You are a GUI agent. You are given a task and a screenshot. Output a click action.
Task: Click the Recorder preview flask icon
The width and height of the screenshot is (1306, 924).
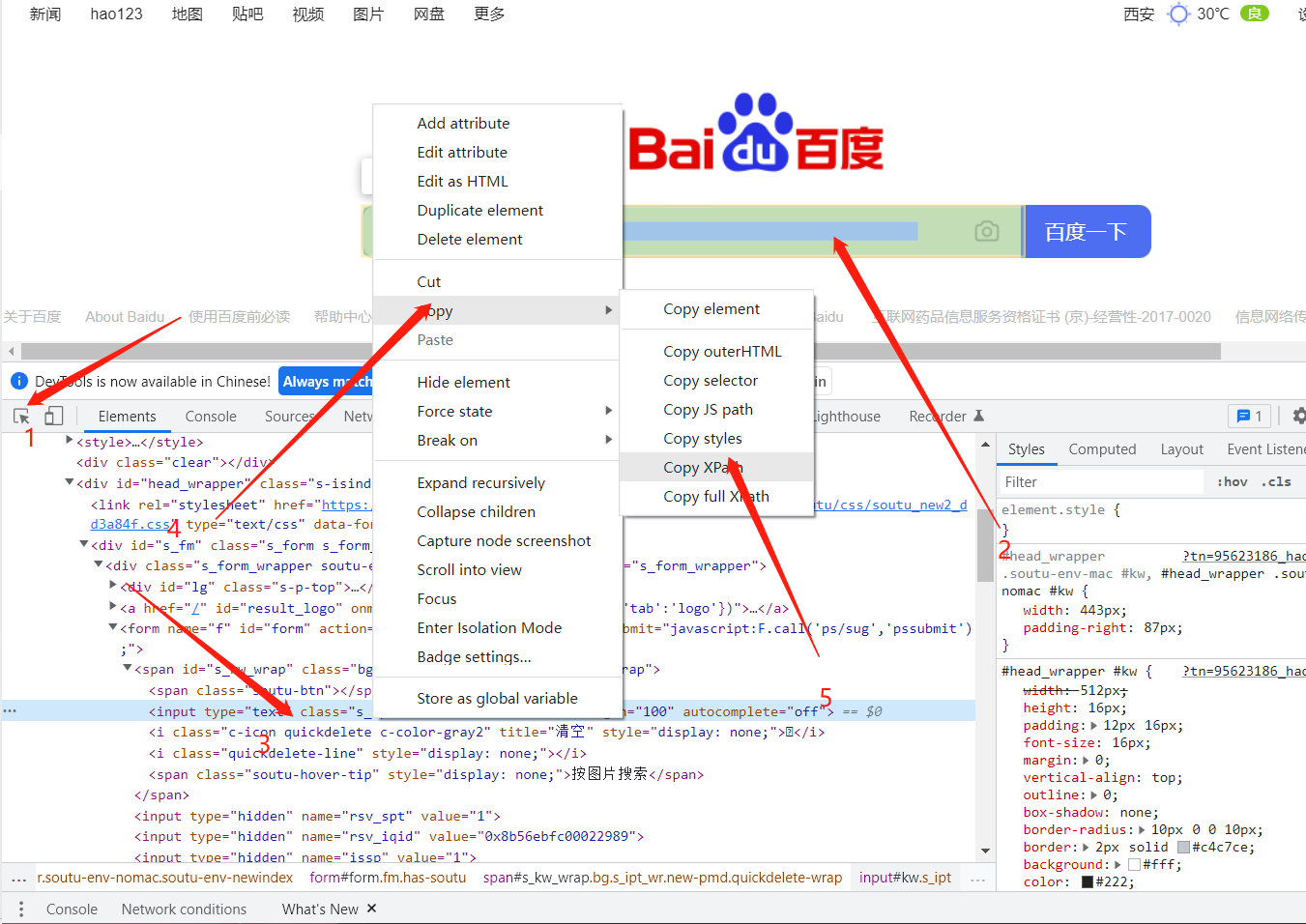click(978, 416)
